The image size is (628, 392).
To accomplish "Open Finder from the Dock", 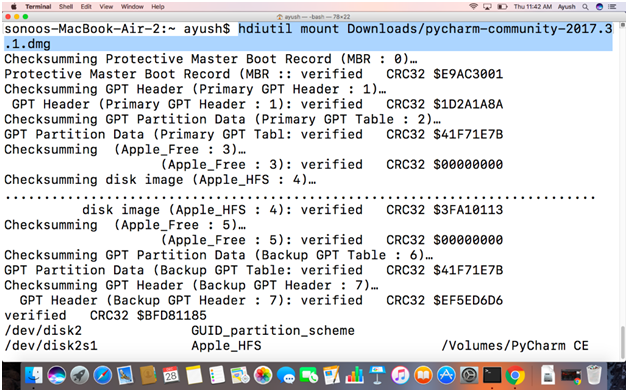I will [34, 375].
